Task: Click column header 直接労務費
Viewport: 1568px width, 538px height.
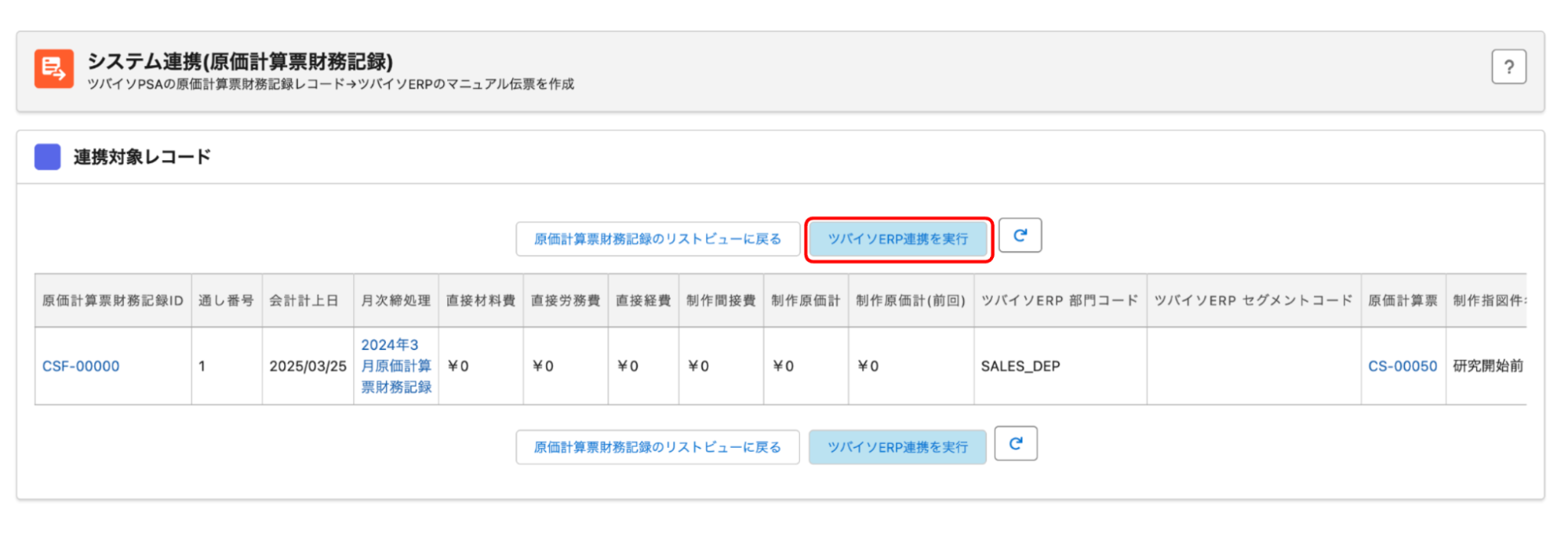Action: (x=566, y=300)
